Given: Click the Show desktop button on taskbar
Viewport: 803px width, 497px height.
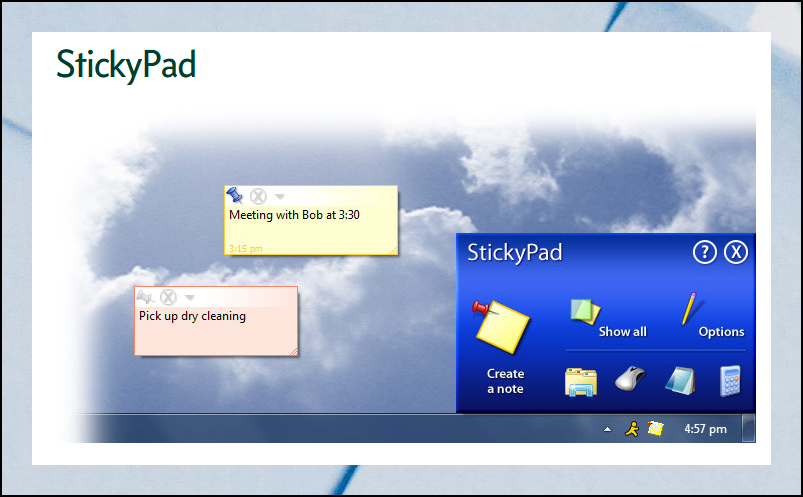Looking at the screenshot, I should 749,428.
